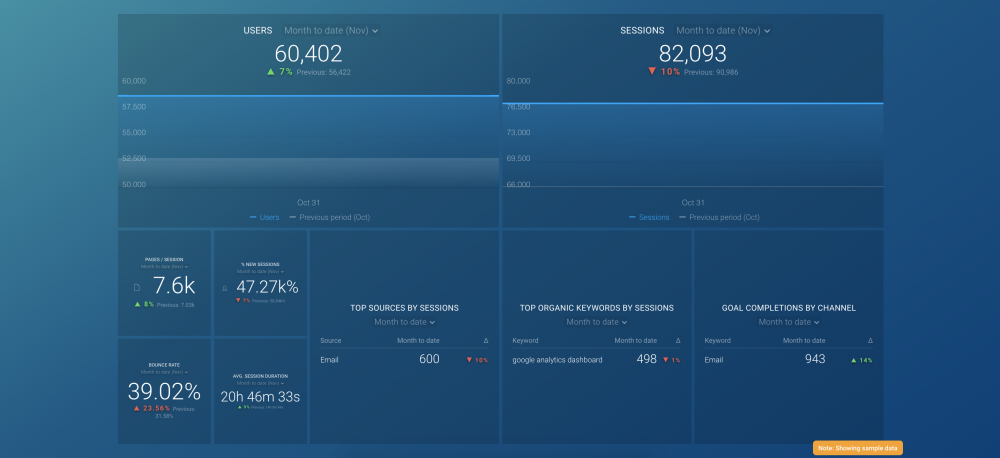
Task: Open the Users date range dropdown
Action: [331, 31]
